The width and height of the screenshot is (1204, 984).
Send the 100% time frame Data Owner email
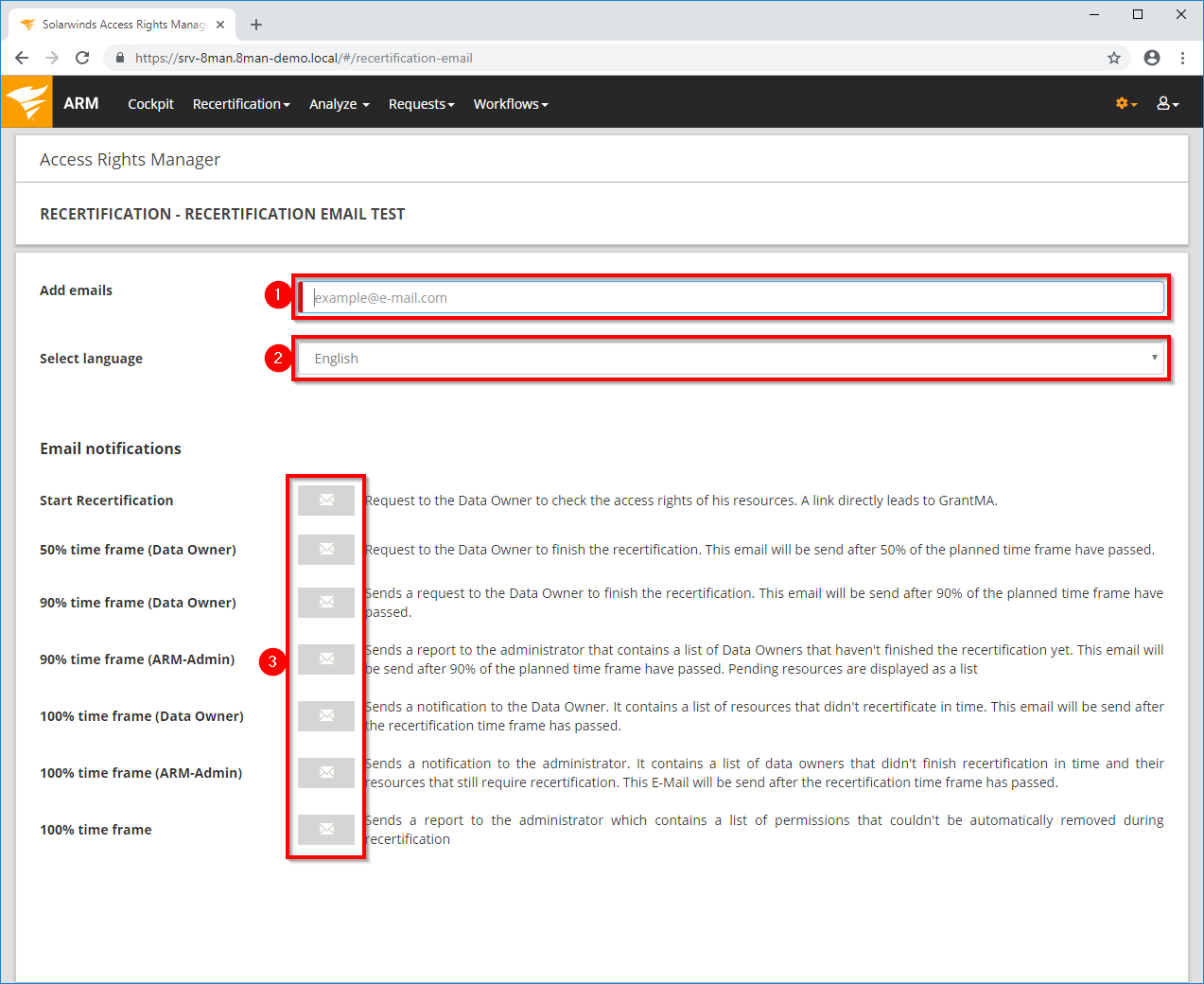pos(326,716)
